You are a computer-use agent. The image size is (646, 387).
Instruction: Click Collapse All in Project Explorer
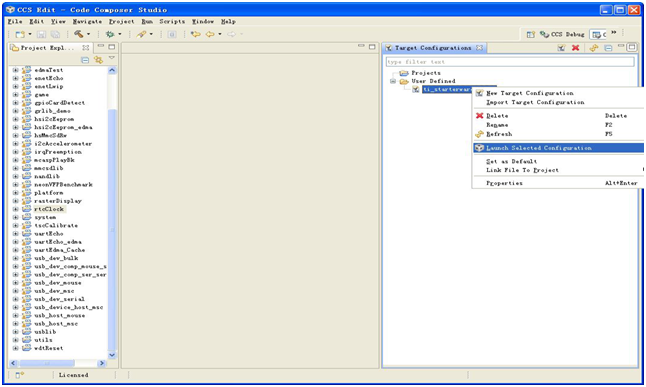point(85,60)
